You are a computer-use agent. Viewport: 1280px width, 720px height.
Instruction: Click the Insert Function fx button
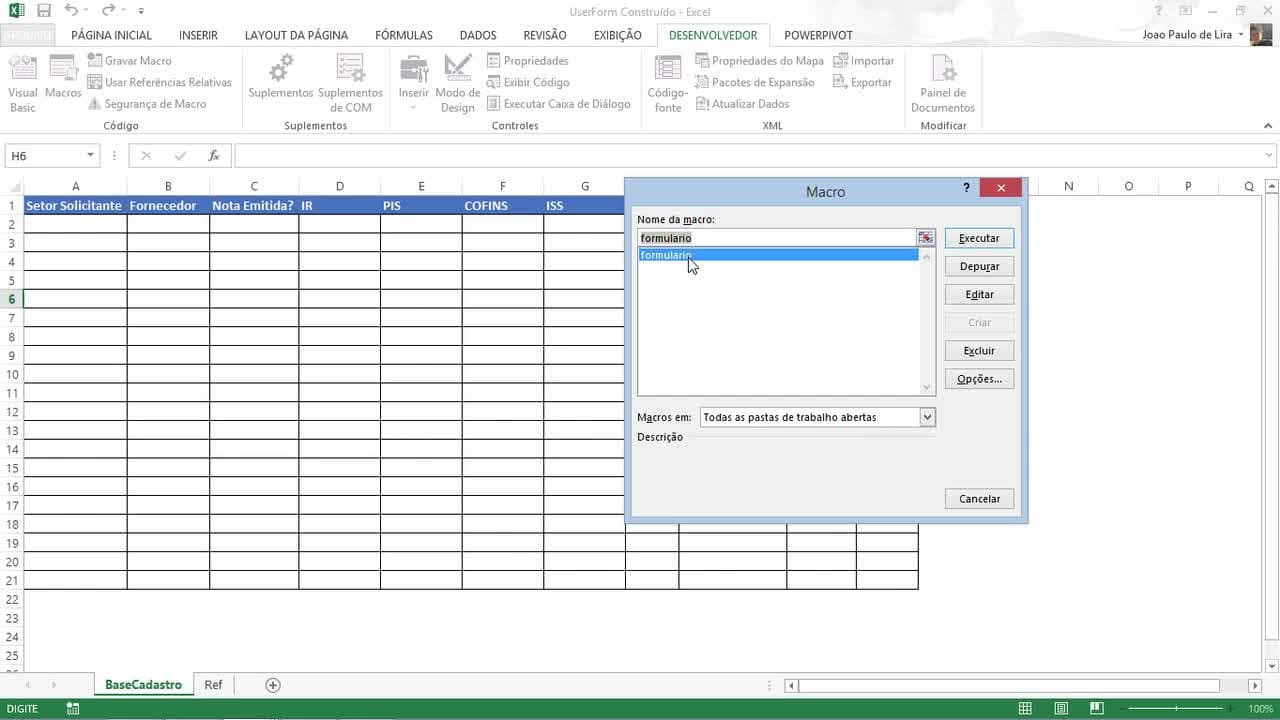213,156
